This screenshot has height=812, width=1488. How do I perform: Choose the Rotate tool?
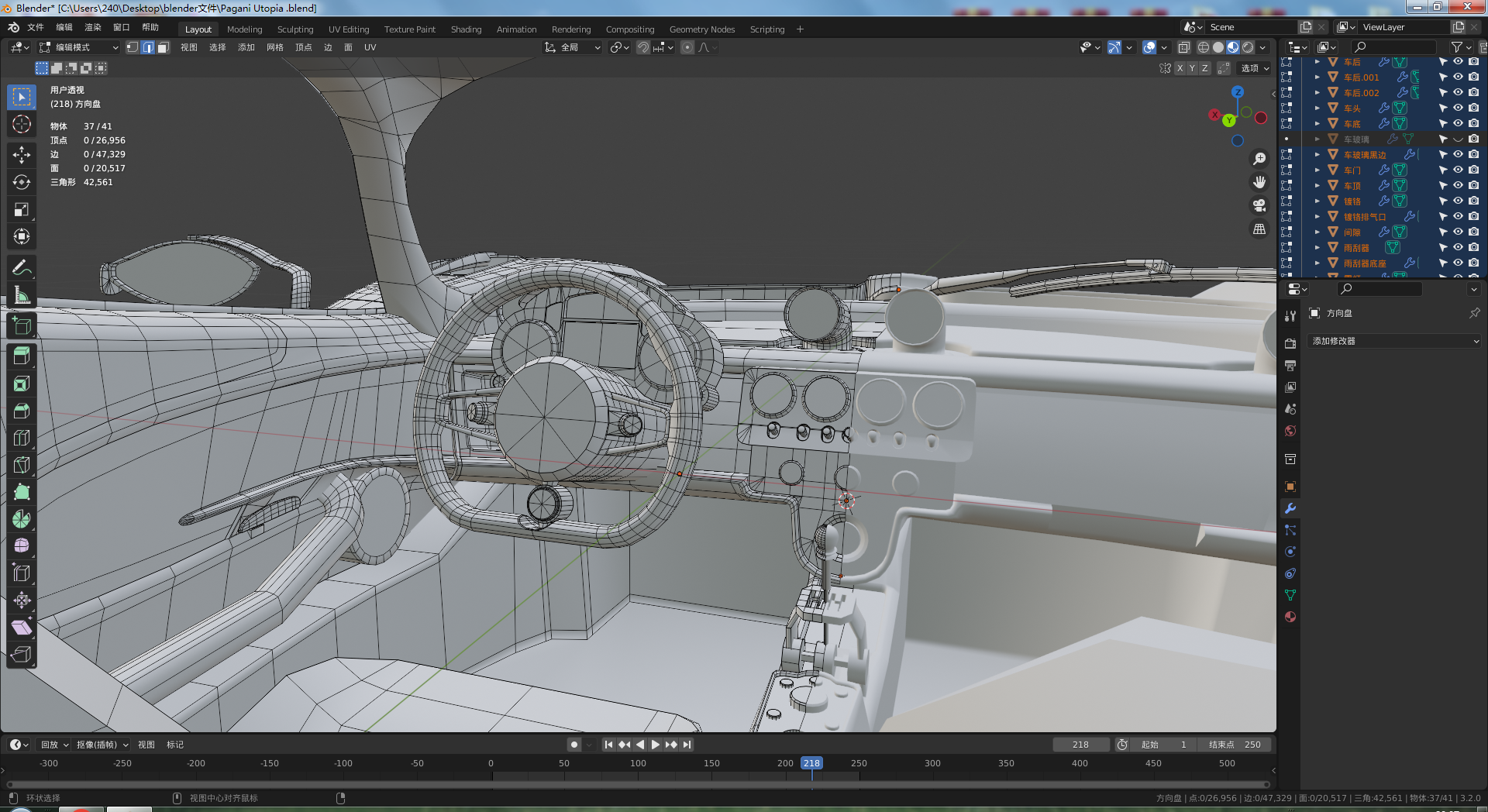point(22,182)
